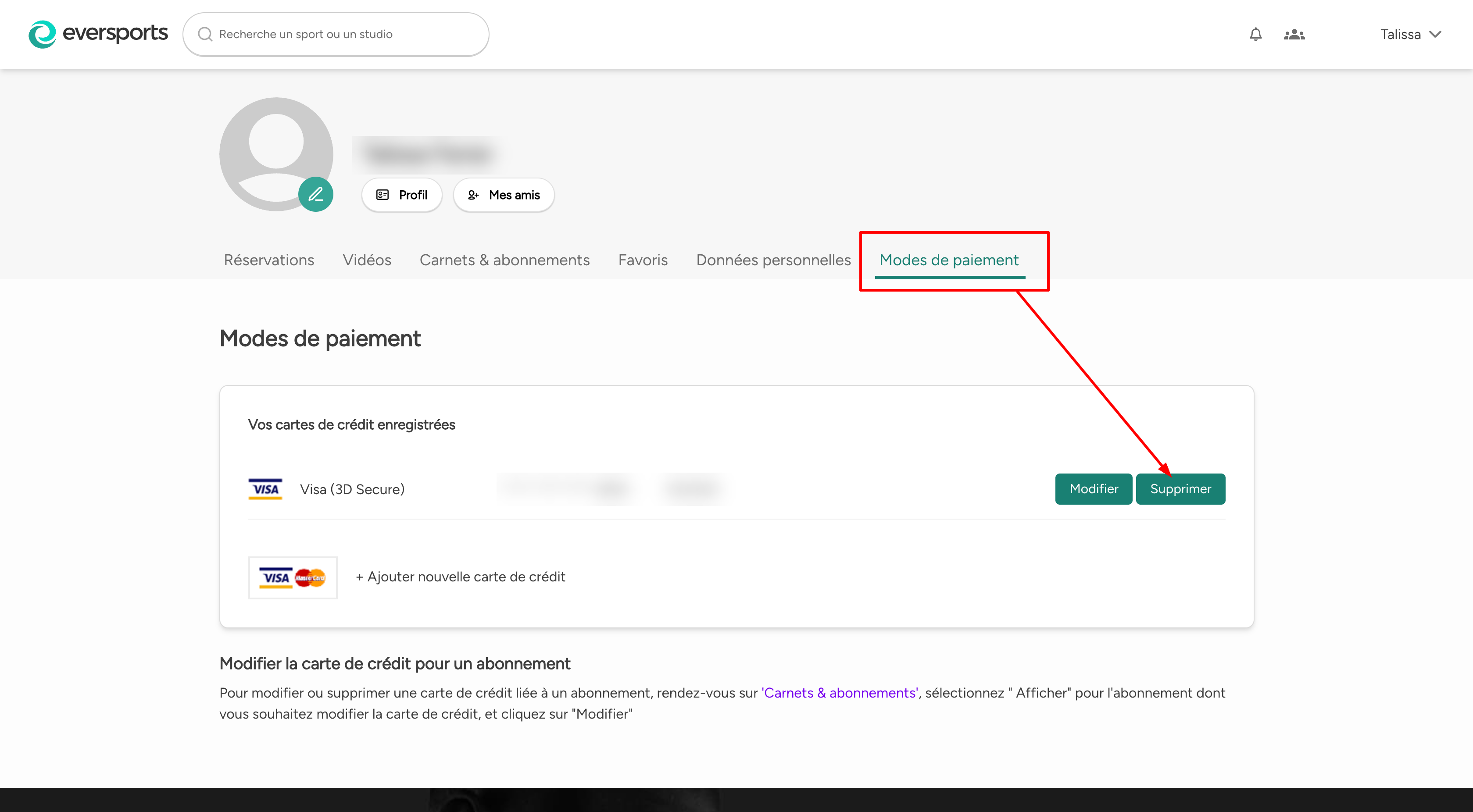Click Ajouter nouvelle carte de crédit
The width and height of the screenshot is (1473, 812).
pyautogui.click(x=460, y=577)
